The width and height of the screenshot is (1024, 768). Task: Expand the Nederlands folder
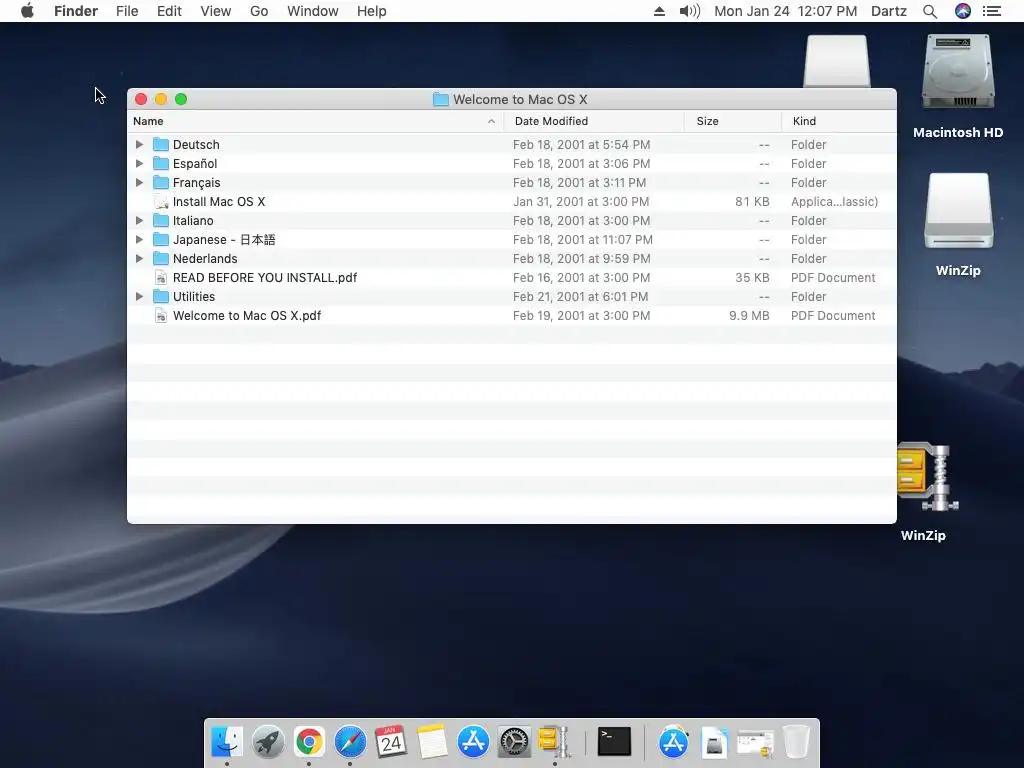tap(139, 259)
